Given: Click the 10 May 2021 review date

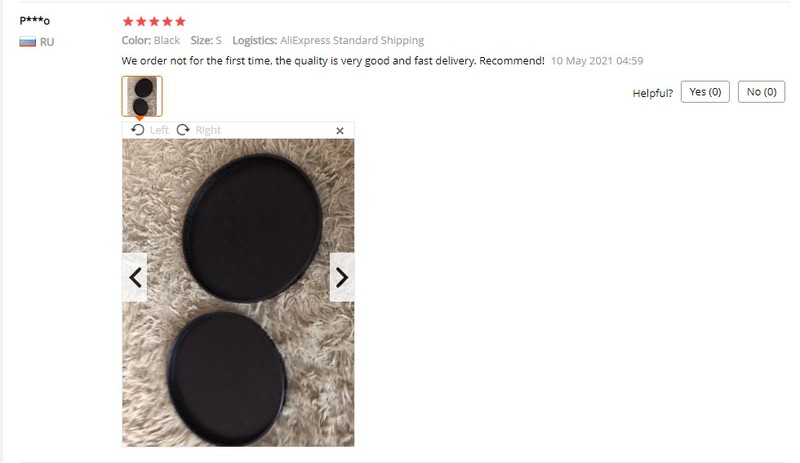Looking at the screenshot, I should pyautogui.click(x=597, y=61).
